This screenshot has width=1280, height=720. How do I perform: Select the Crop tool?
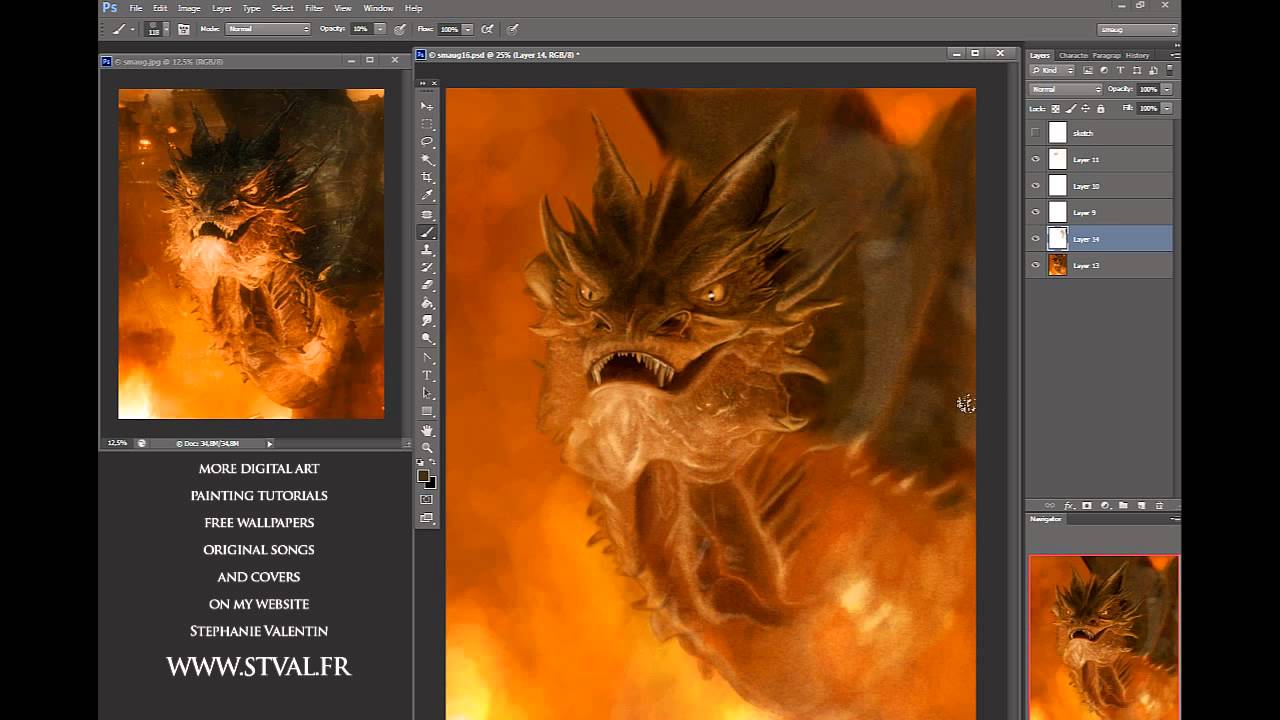coord(427,178)
